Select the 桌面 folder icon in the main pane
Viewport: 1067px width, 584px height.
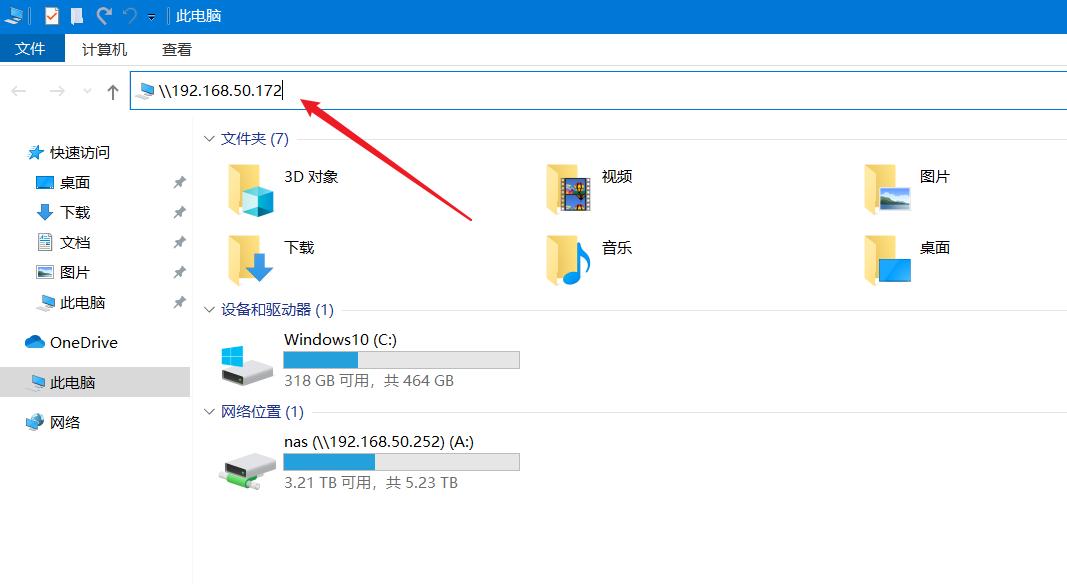(x=887, y=259)
